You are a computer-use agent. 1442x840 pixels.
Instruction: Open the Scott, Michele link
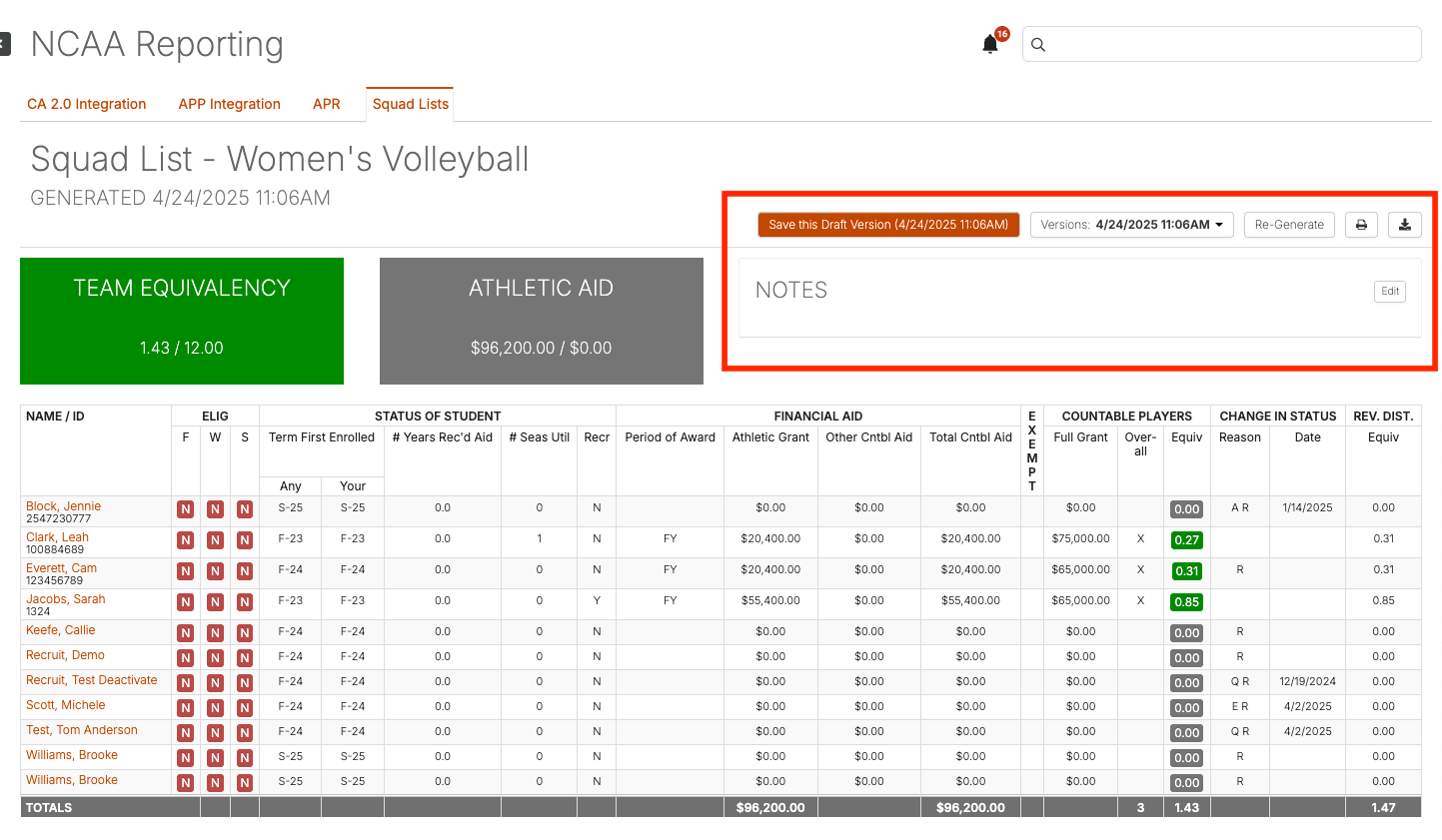(x=65, y=705)
